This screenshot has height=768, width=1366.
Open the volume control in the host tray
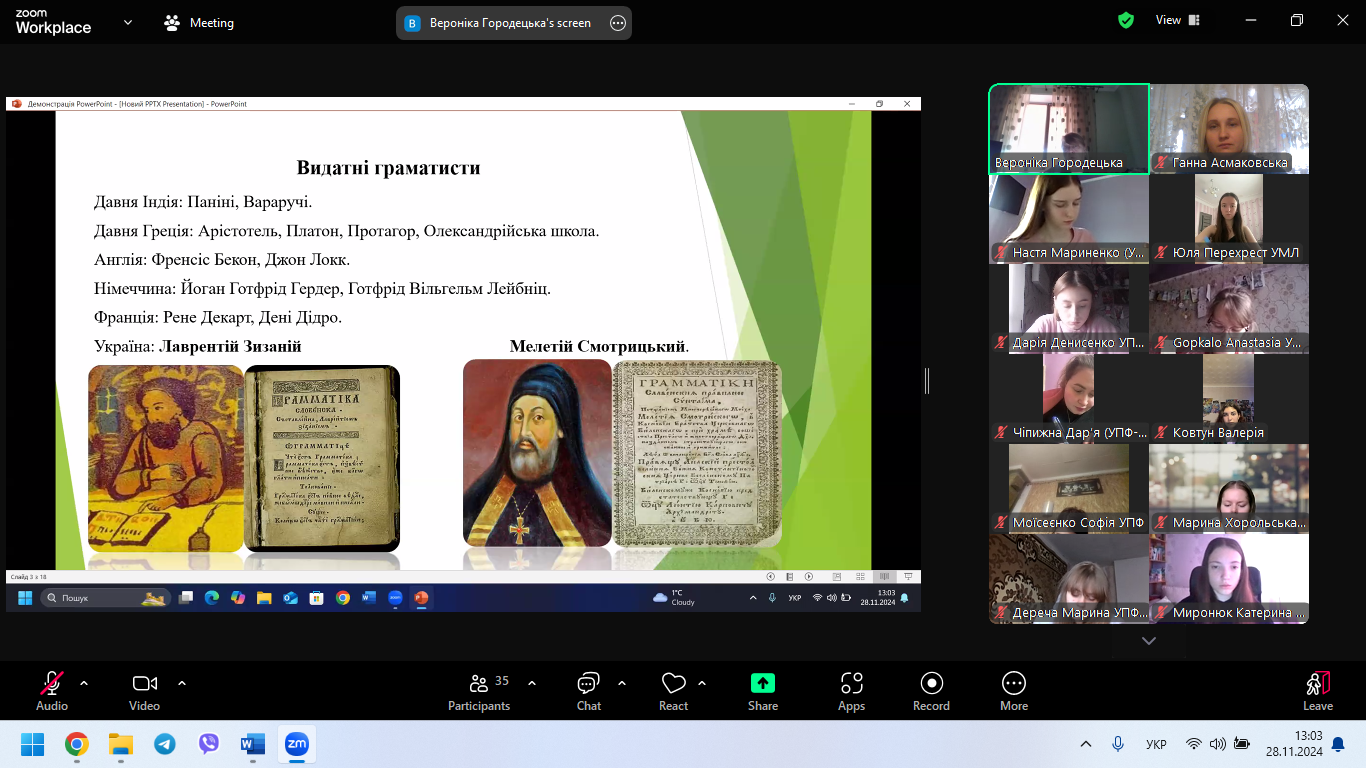click(x=1217, y=744)
